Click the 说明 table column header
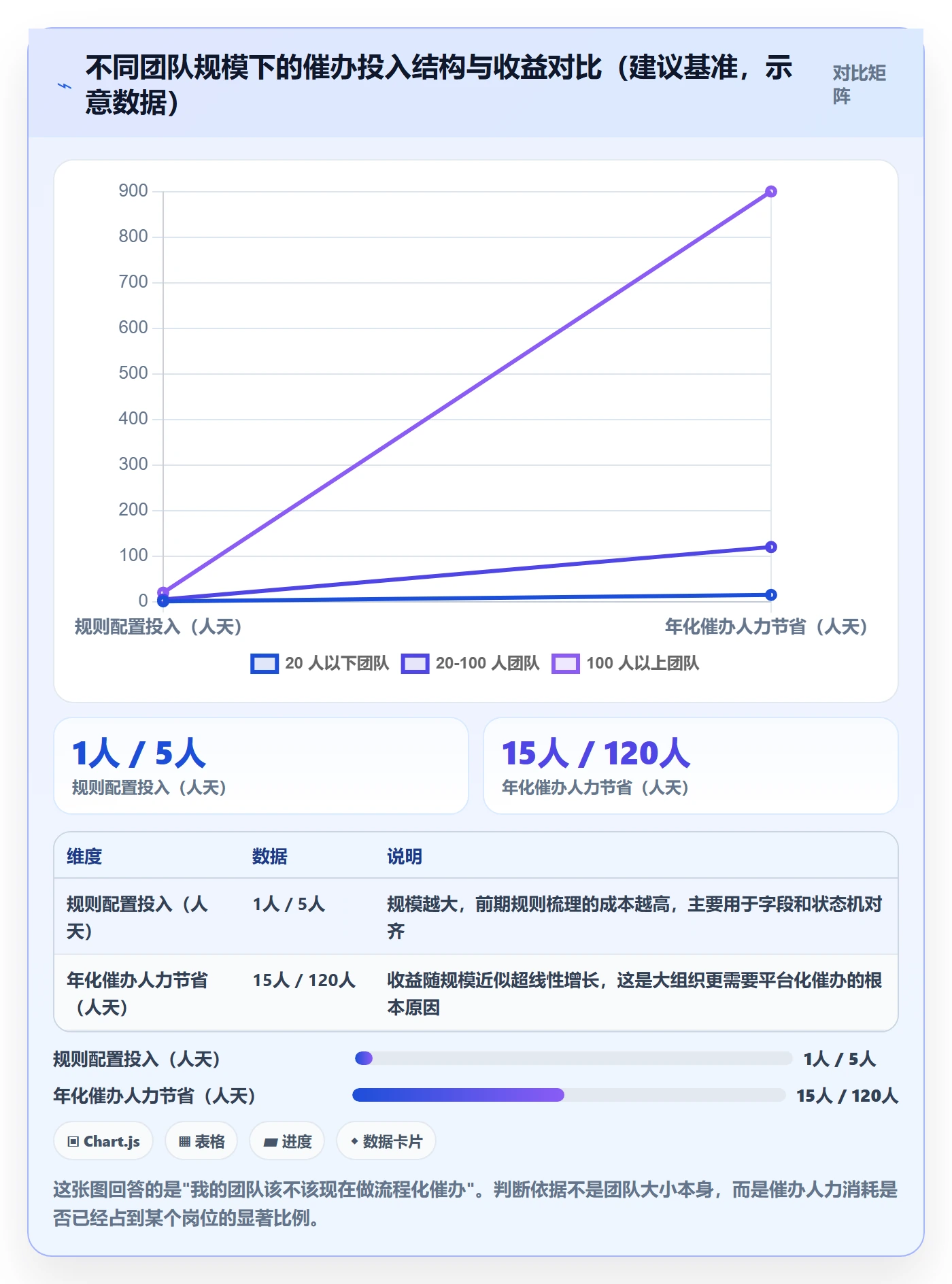952x1284 pixels. 405,856
